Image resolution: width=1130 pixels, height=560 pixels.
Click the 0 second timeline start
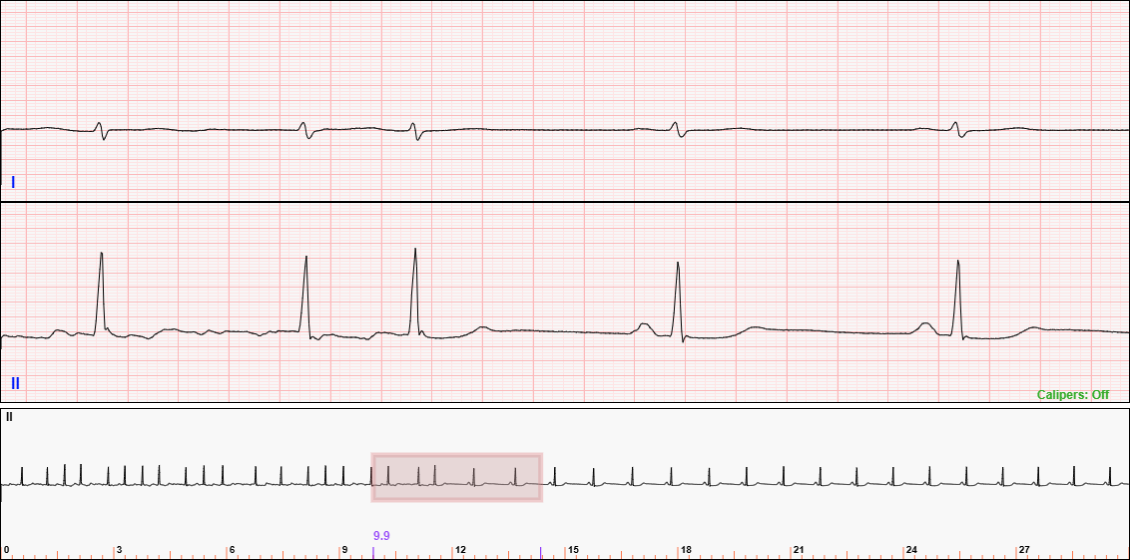pos(6,550)
